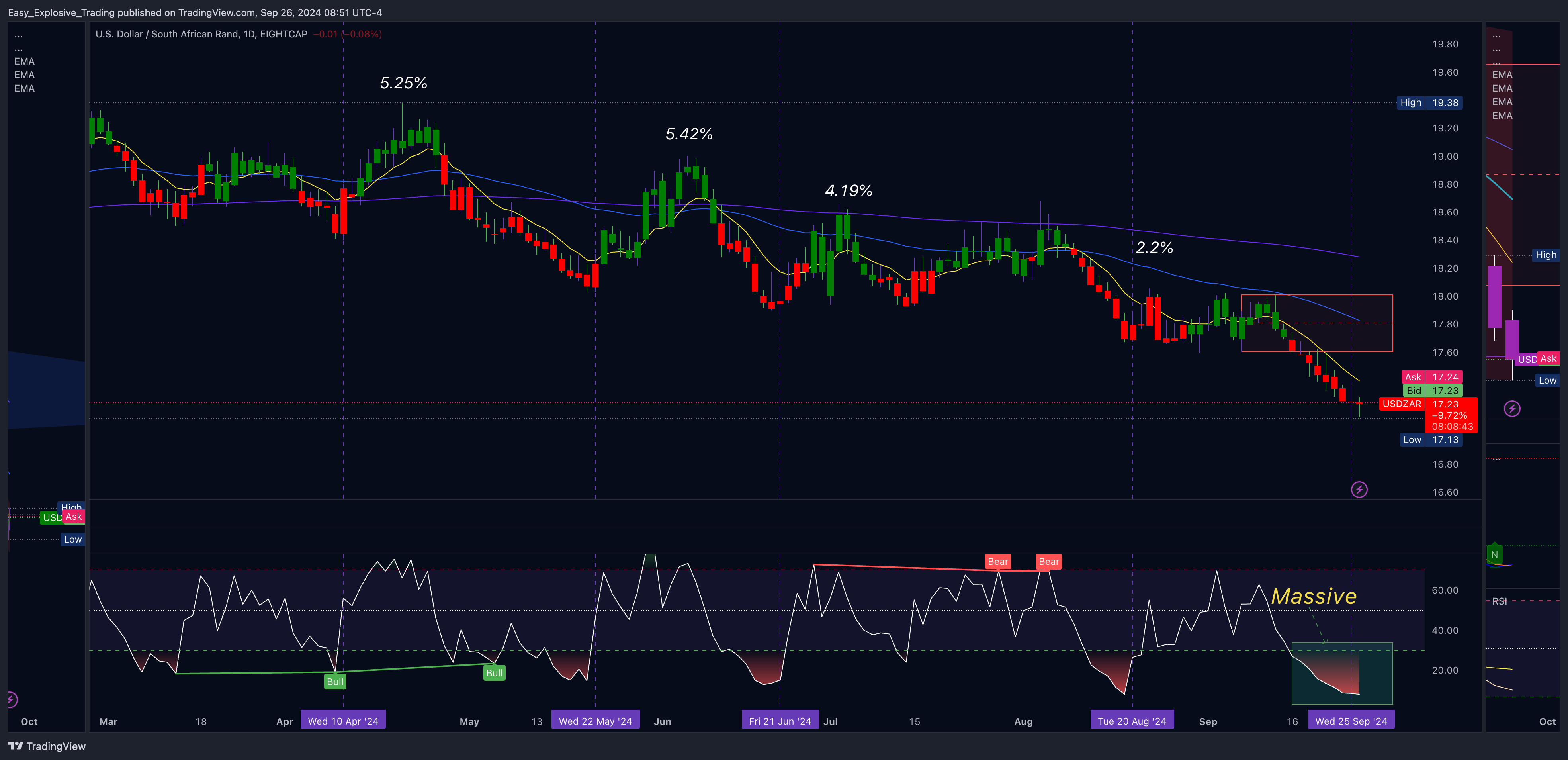Click the yellow Massive annotation text
The height and width of the screenshot is (760, 1568).
click(1314, 596)
